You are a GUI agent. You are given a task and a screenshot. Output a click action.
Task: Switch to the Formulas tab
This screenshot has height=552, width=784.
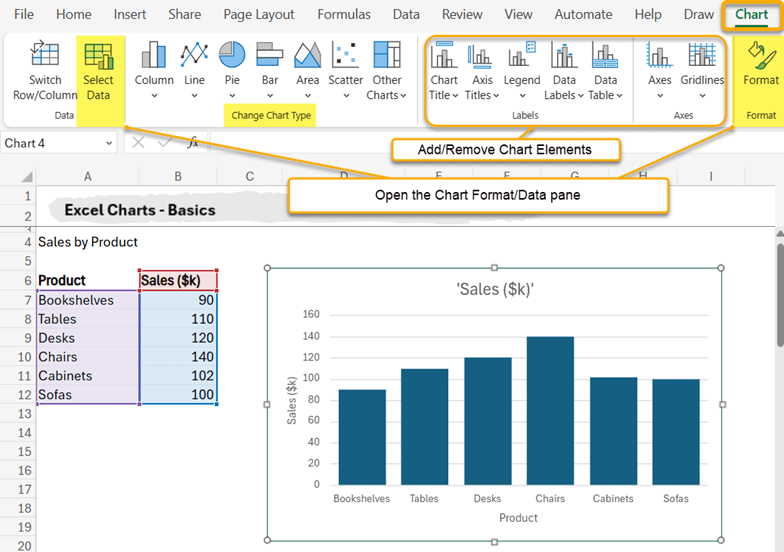(344, 14)
